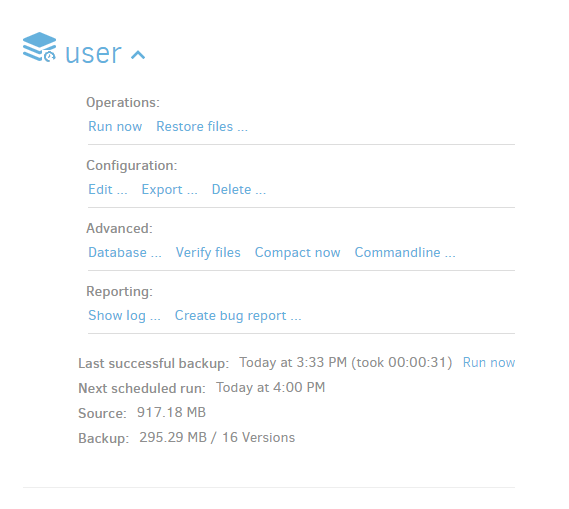The height and width of the screenshot is (509, 569).
Task: Open Restore files dialog
Action: click(x=202, y=127)
